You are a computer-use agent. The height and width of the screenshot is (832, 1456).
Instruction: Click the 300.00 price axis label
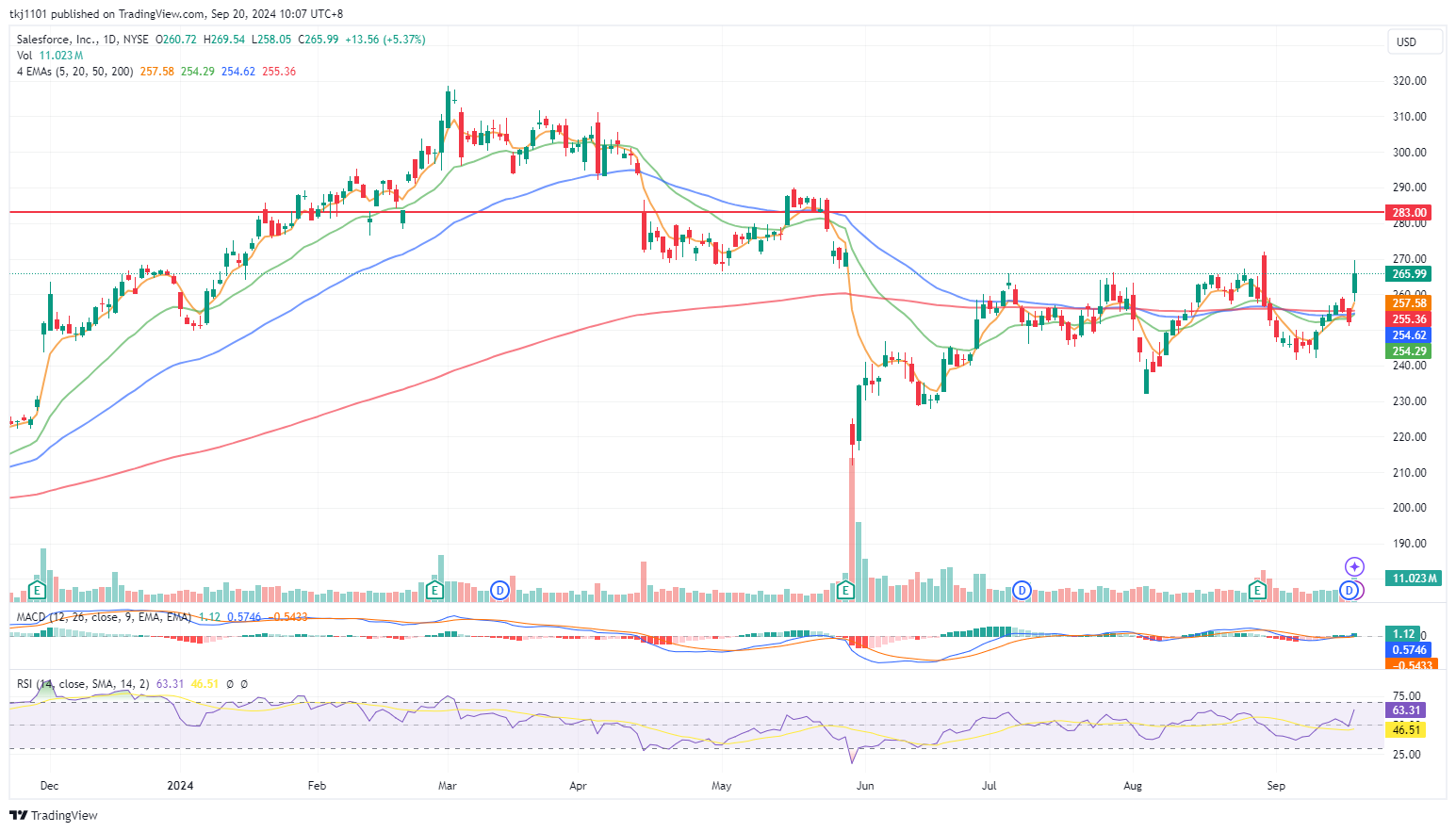1409,153
